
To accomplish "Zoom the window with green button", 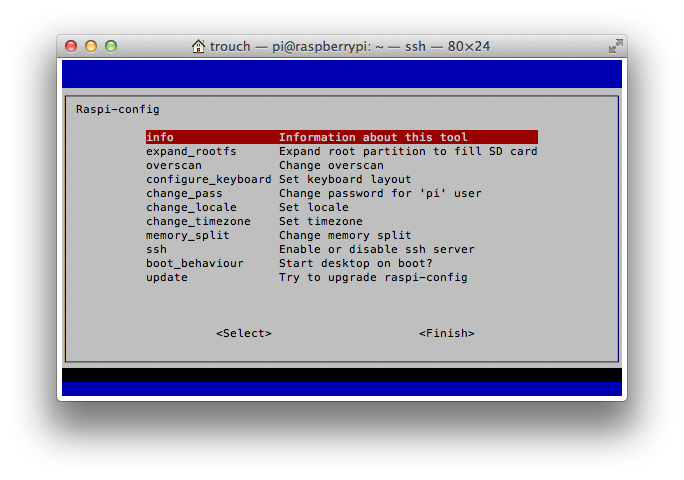I will pyautogui.click(x=111, y=46).
